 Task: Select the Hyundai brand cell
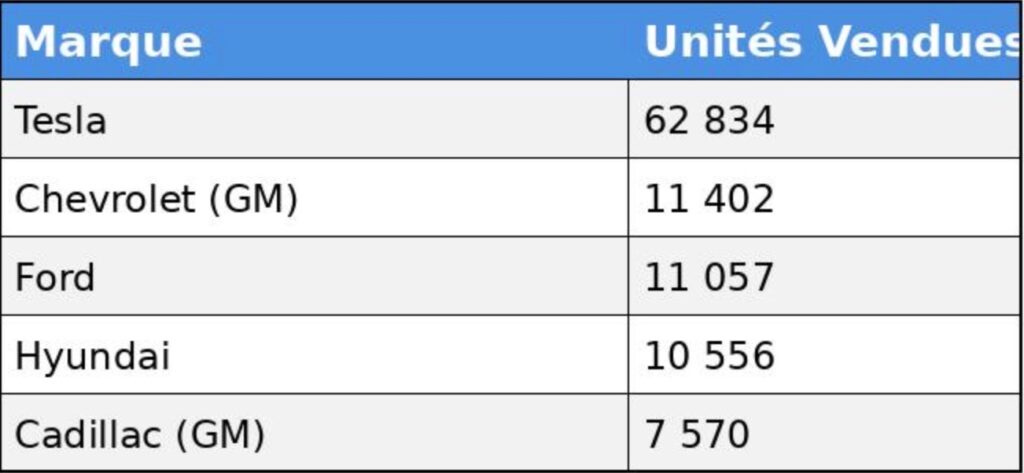pyautogui.click(x=92, y=356)
